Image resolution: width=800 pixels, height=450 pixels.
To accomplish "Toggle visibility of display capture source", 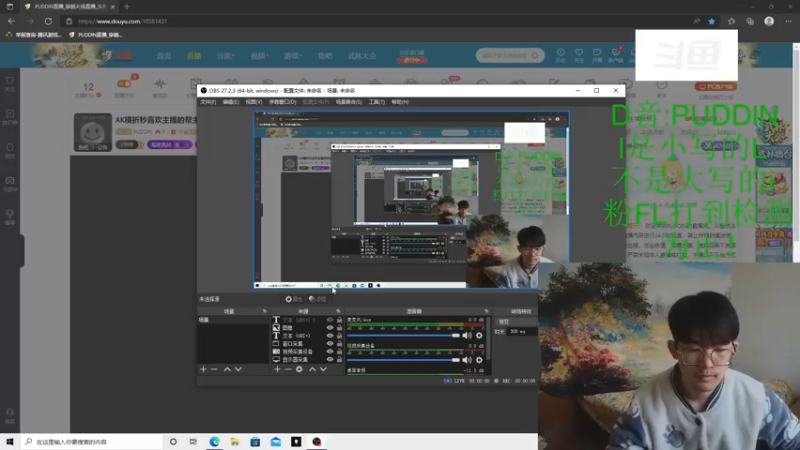I will (x=330, y=359).
